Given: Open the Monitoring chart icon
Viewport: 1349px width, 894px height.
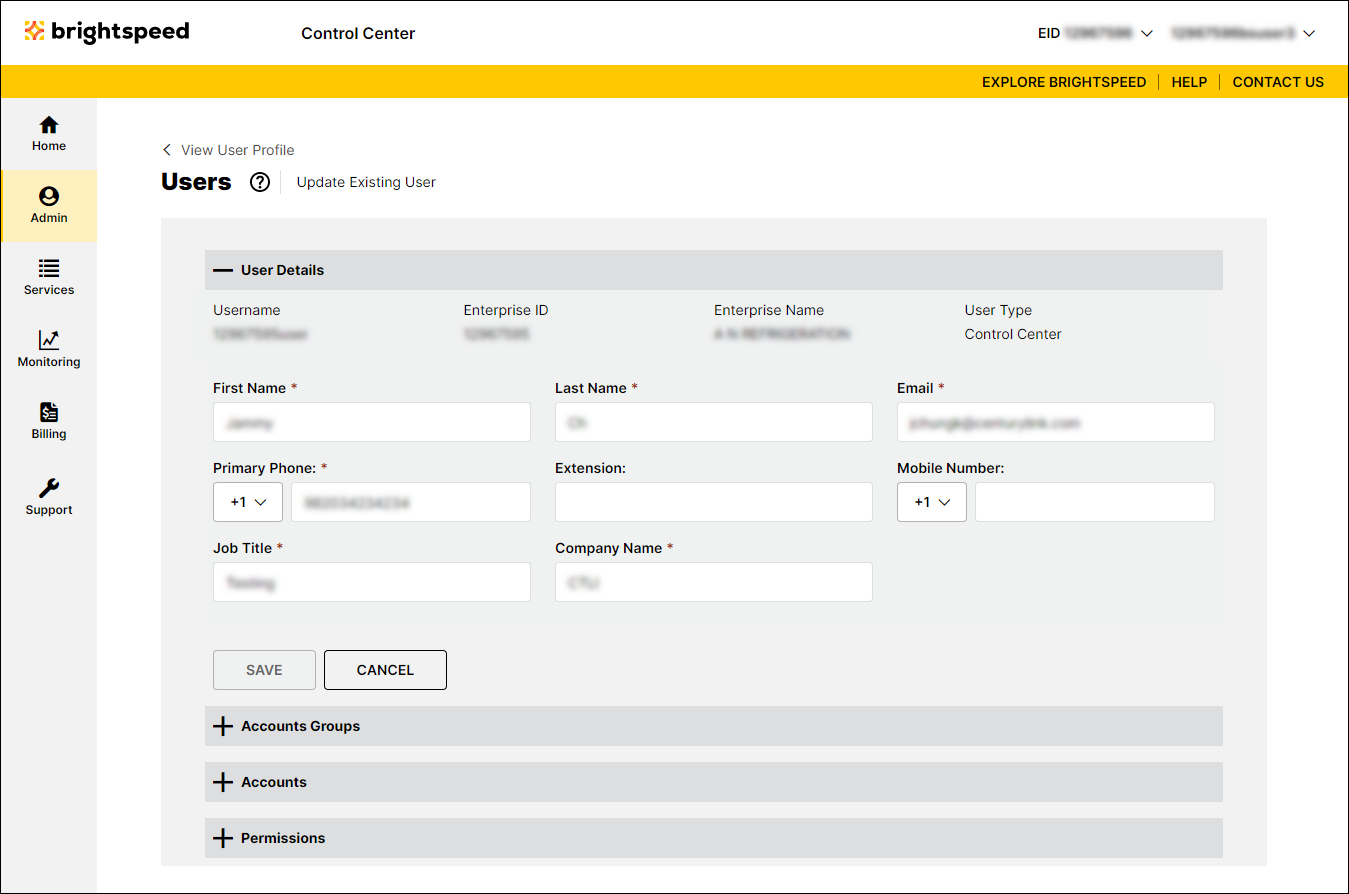Looking at the screenshot, I should click(x=49, y=340).
